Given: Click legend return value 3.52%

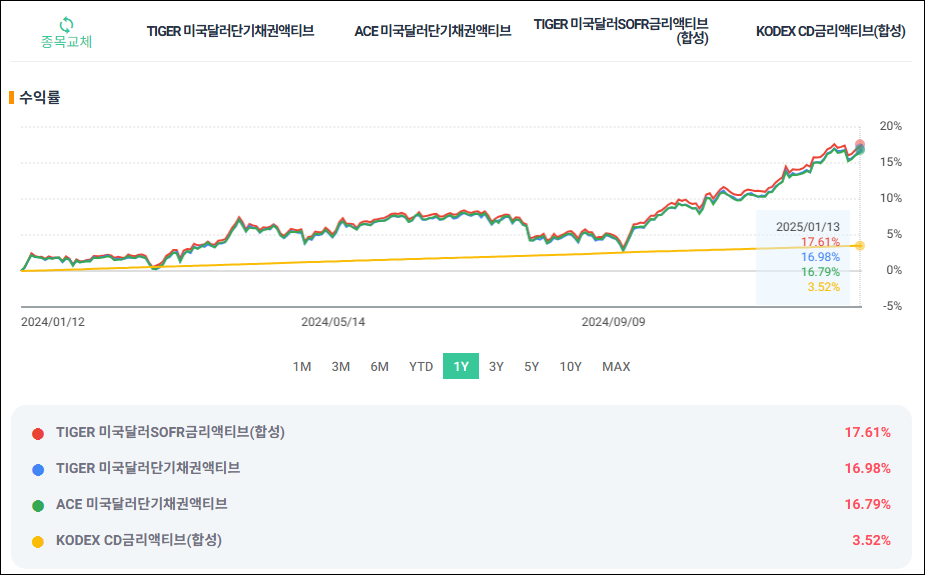Looking at the screenshot, I should (871, 541).
